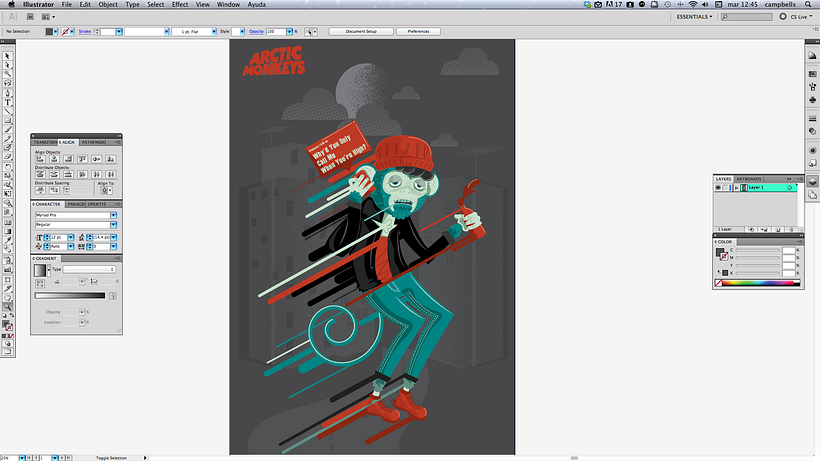The width and height of the screenshot is (820, 461).
Task: Open the Align To dropdown
Action: tap(106, 190)
